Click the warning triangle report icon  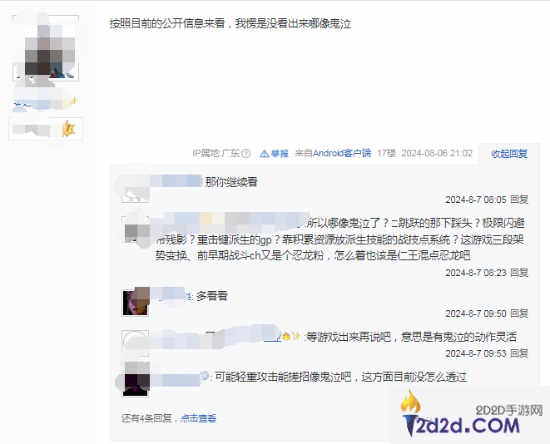(x=264, y=154)
